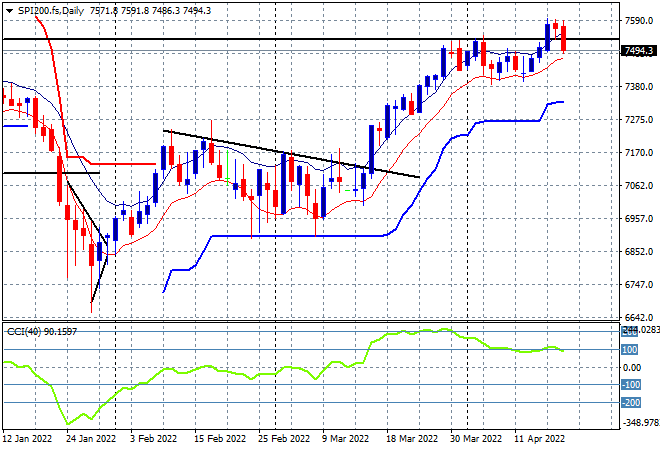Click the 12 Jan 2022 date label
Screen dimensions: 660x450
27,439
